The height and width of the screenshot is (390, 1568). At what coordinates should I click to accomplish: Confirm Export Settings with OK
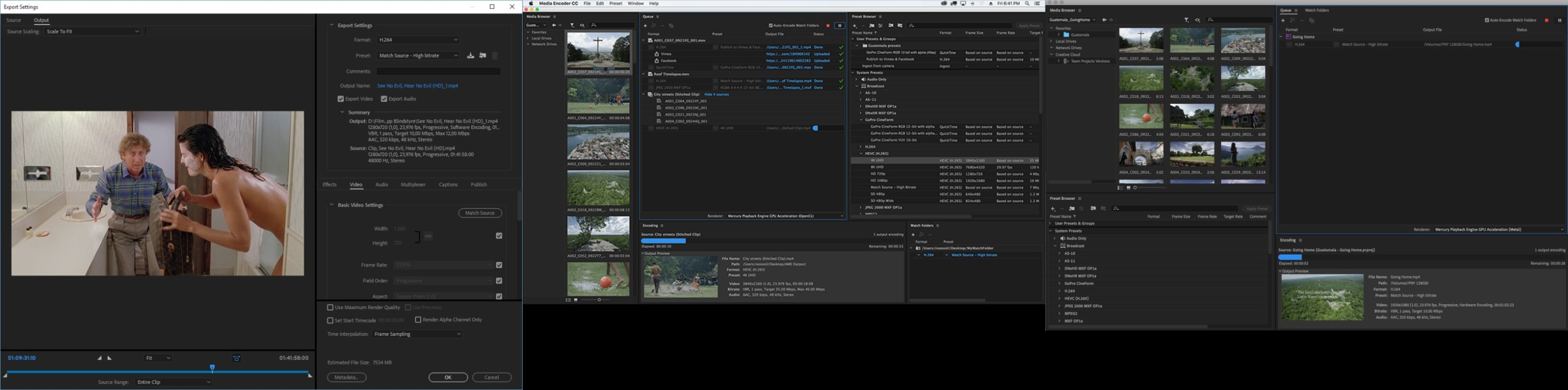click(448, 377)
